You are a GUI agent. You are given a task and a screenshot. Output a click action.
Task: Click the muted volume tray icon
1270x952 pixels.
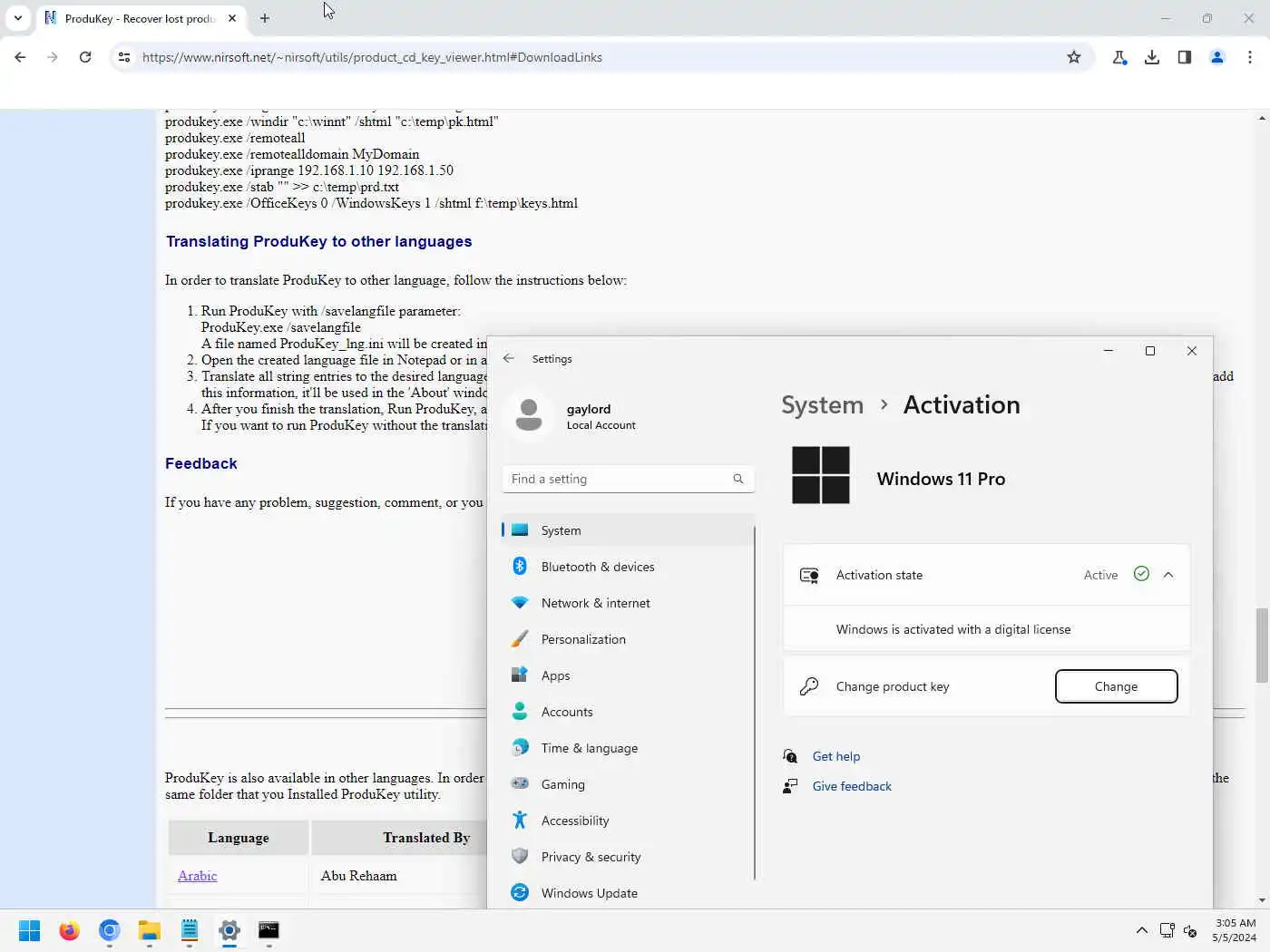click(x=1190, y=930)
